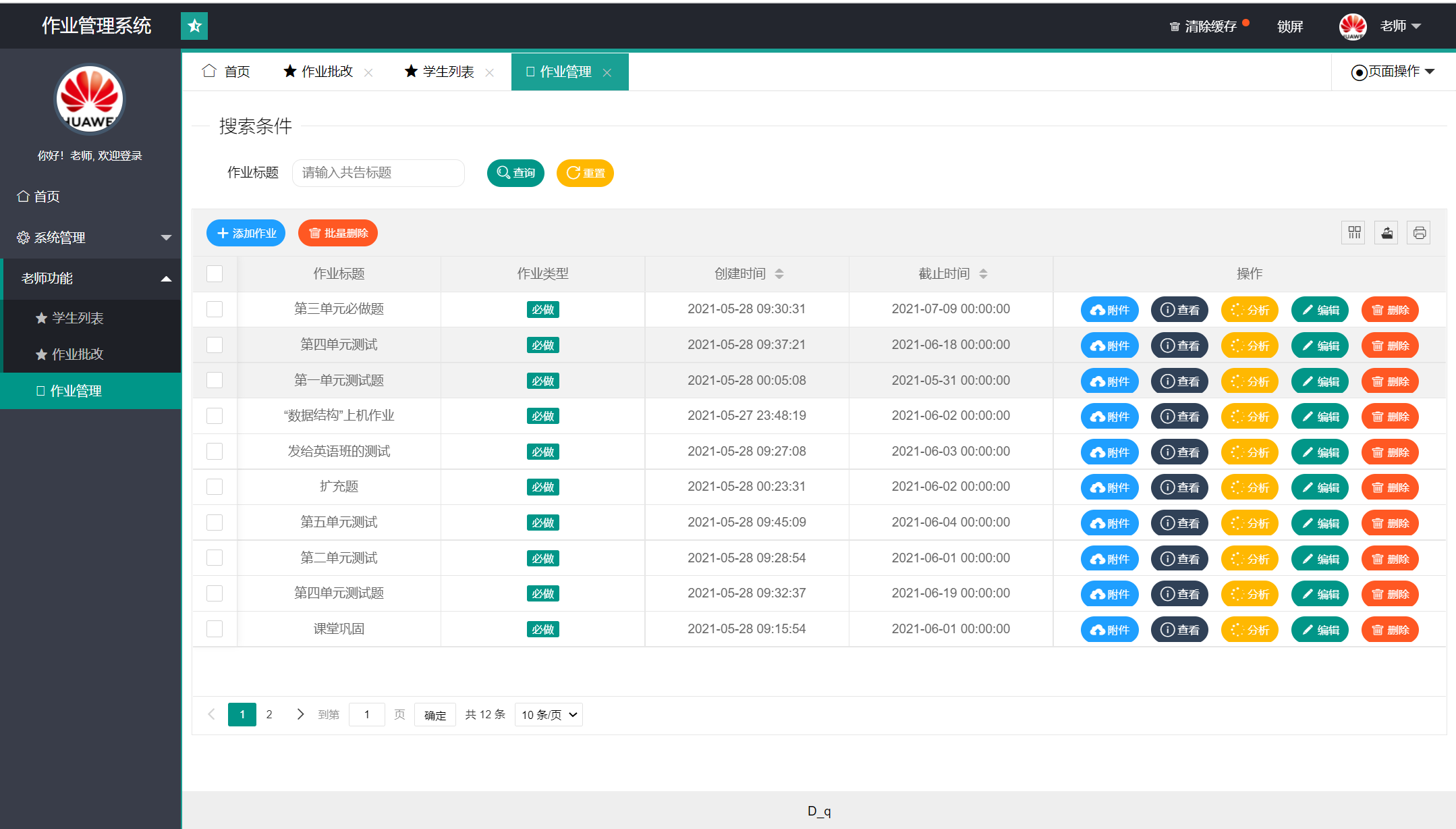The height and width of the screenshot is (829, 1456).
Task: Open 作业批改 in the sidebar
Action: (x=78, y=354)
